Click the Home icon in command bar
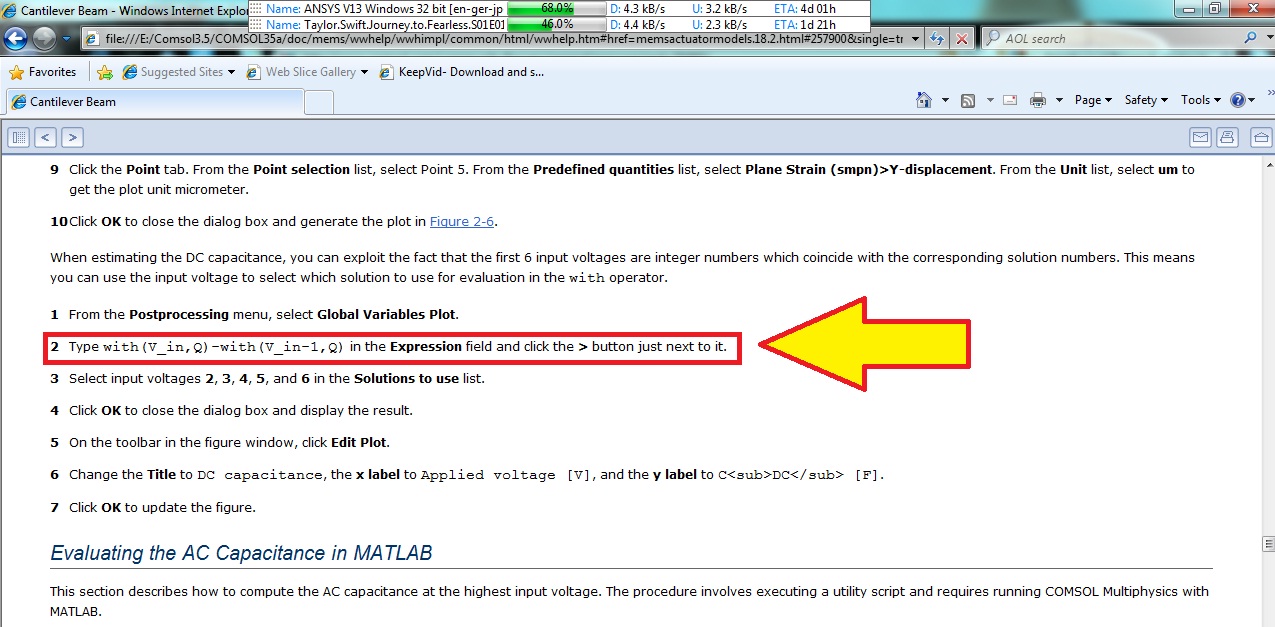This screenshot has width=1275, height=627. tap(924, 100)
